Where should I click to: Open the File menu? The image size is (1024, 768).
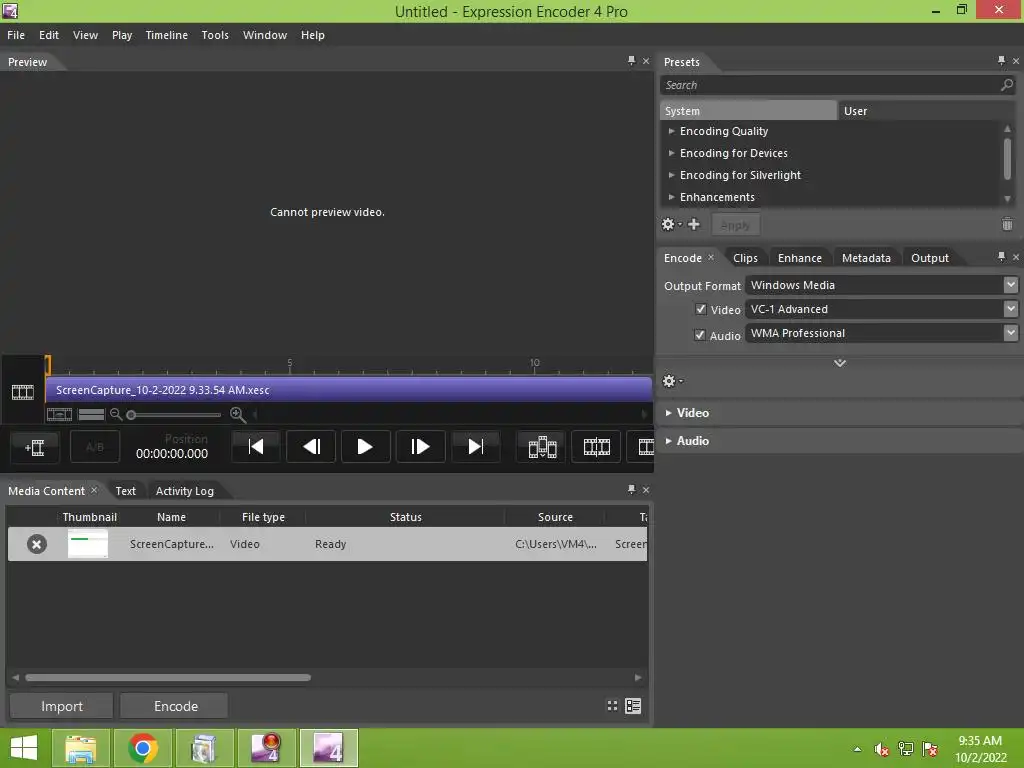pyautogui.click(x=16, y=35)
